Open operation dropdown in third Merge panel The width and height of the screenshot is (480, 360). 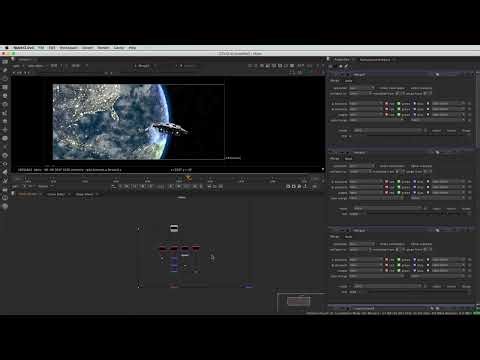[x=361, y=244]
